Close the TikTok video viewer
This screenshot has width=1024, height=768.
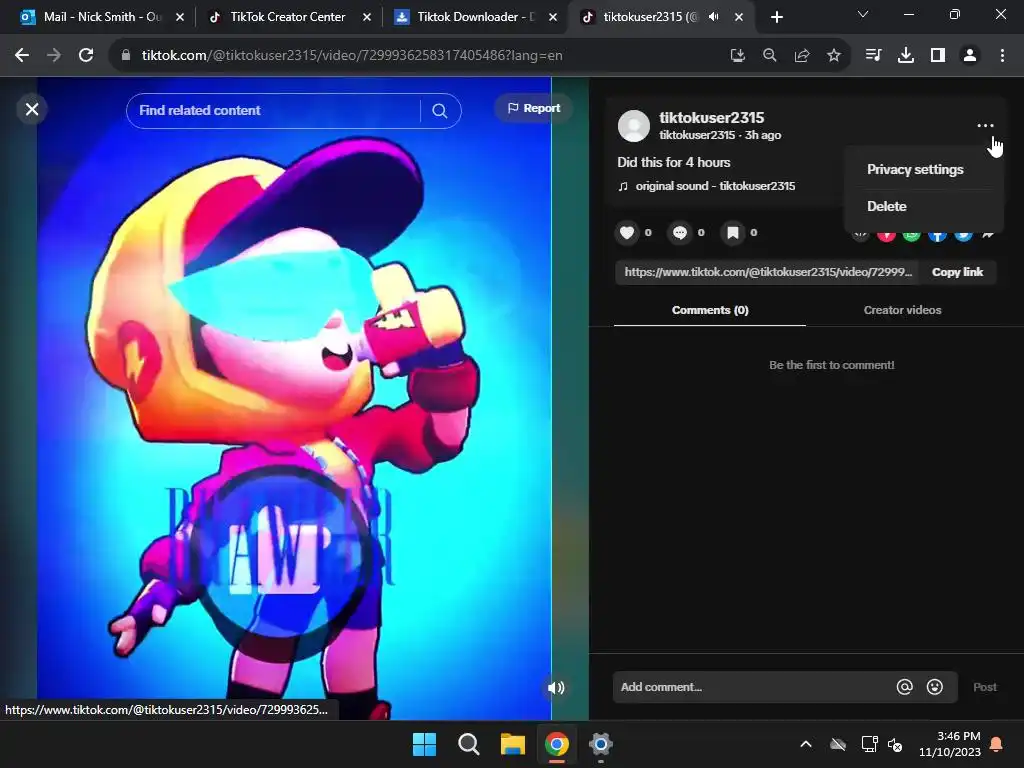coord(32,109)
